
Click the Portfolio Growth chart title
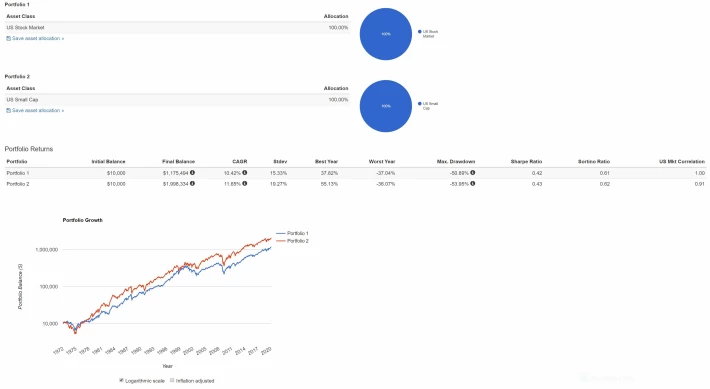tap(82, 220)
